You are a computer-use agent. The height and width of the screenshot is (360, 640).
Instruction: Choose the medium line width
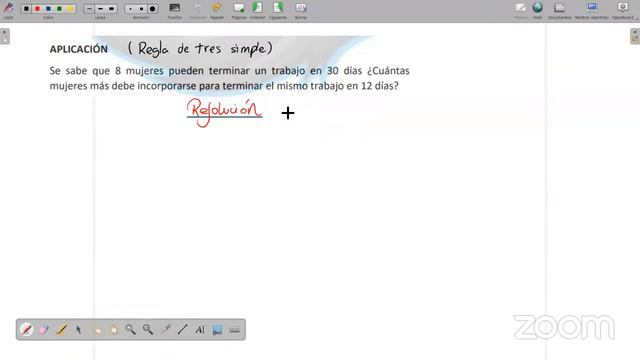(x=100, y=9)
